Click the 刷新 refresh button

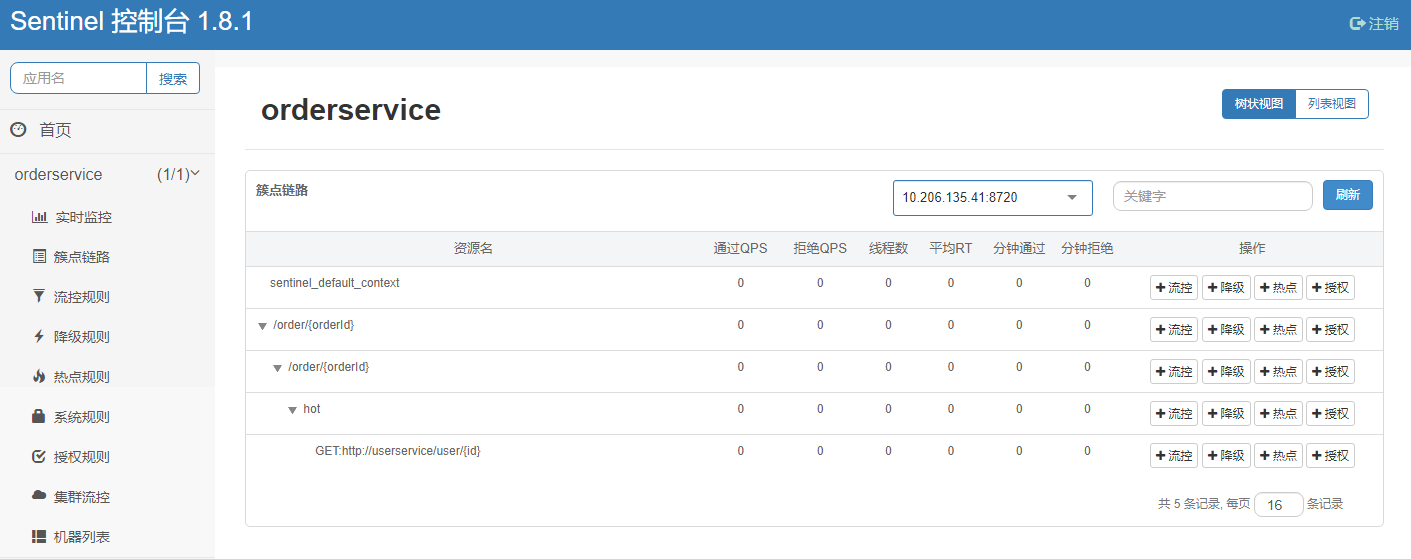tap(1347, 195)
